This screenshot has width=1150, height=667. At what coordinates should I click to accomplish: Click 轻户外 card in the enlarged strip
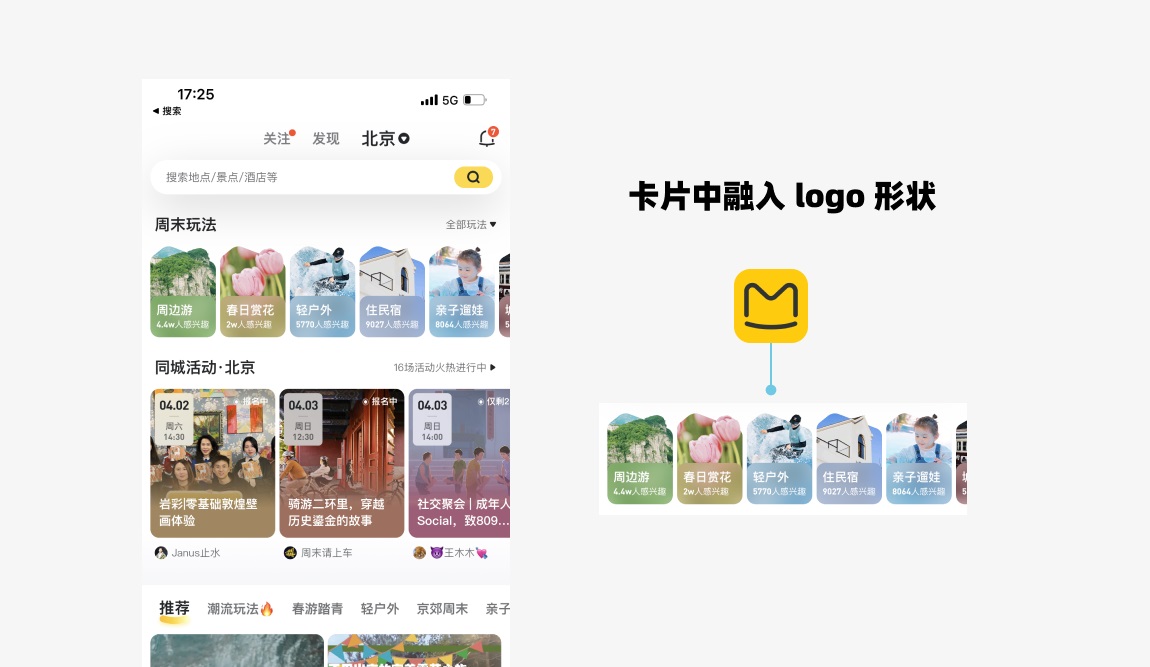pos(779,459)
